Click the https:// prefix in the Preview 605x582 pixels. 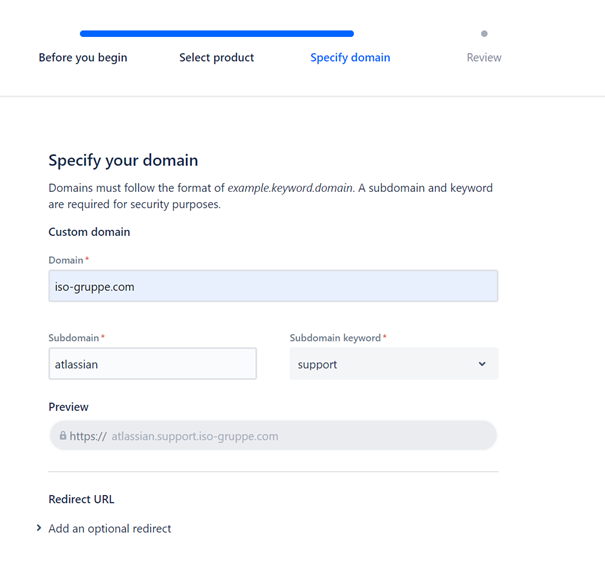[x=88, y=436]
